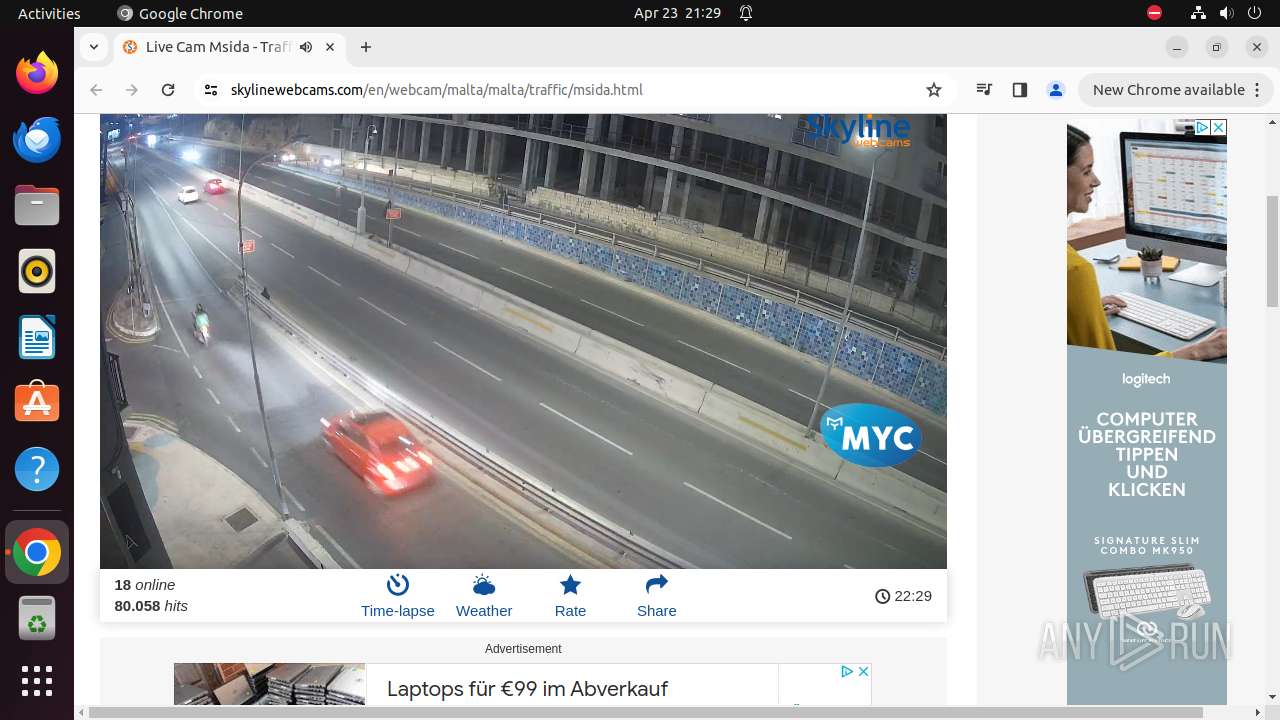Restore the Chrome window size
Image resolution: width=1280 pixels, height=720 pixels.
click(x=1217, y=47)
